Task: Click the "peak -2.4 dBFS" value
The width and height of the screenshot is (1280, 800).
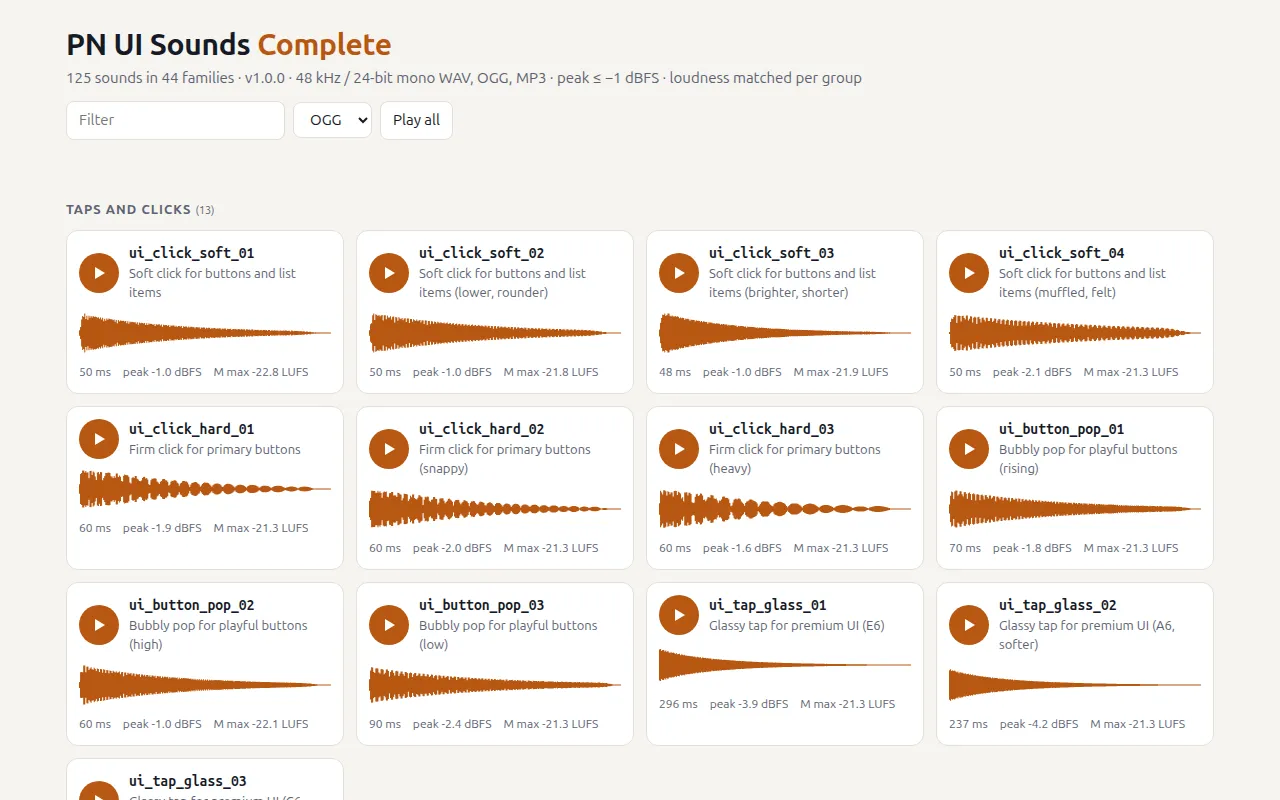Action: [452, 724]
